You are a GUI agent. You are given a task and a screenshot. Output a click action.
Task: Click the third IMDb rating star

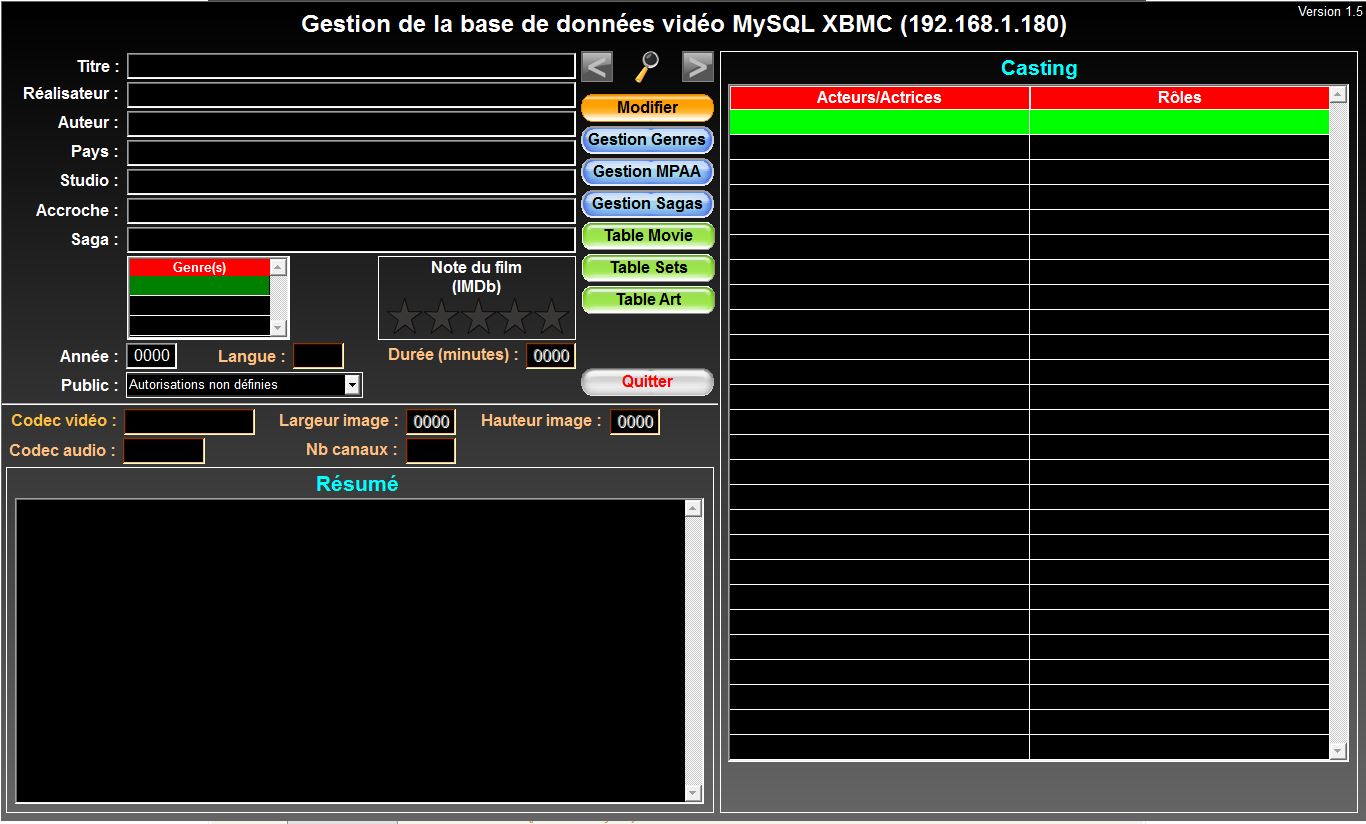click(x=478, y=318)
